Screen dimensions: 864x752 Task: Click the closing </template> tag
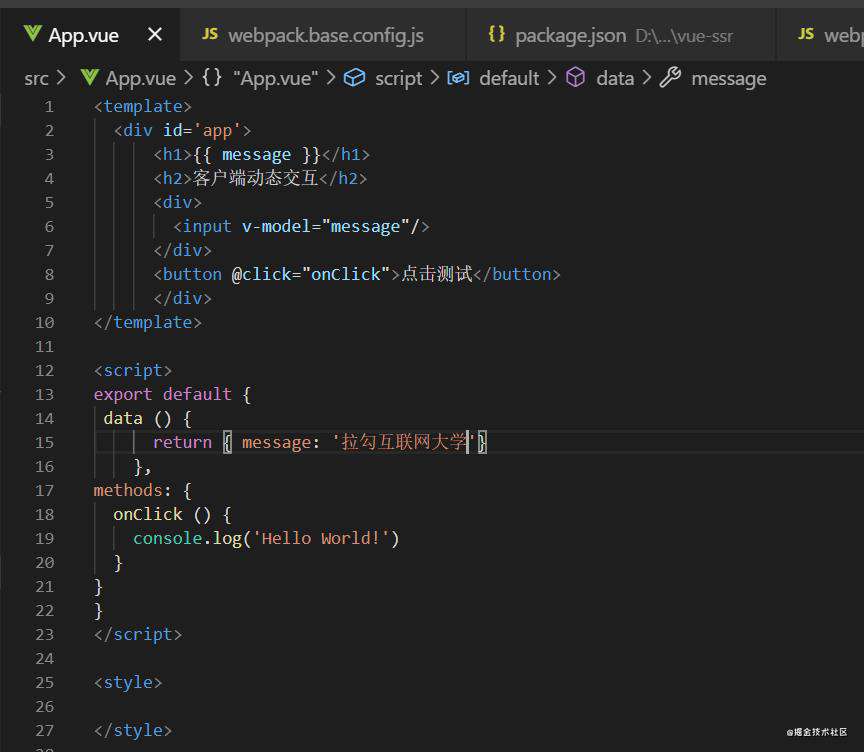point(148,322)
